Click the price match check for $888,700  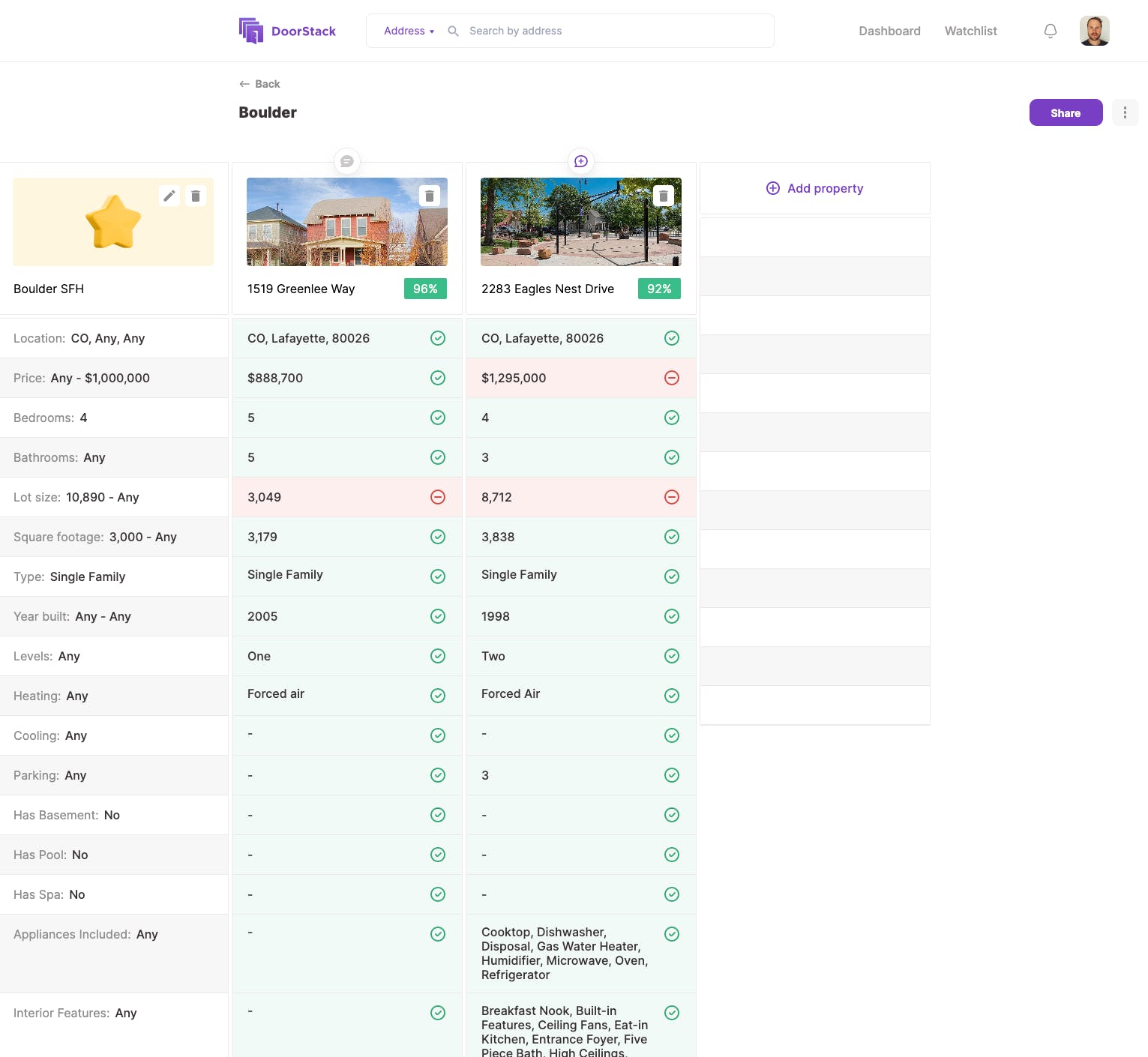click(438, 378)
